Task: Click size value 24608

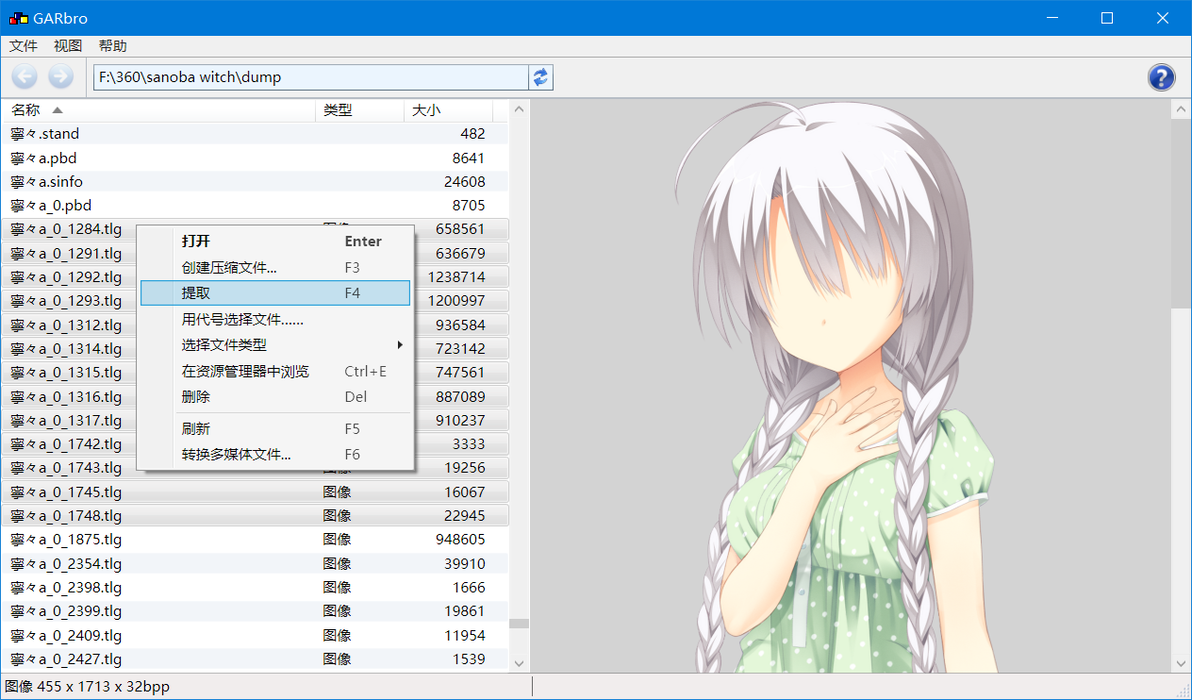Action: [x=464, y=182]
